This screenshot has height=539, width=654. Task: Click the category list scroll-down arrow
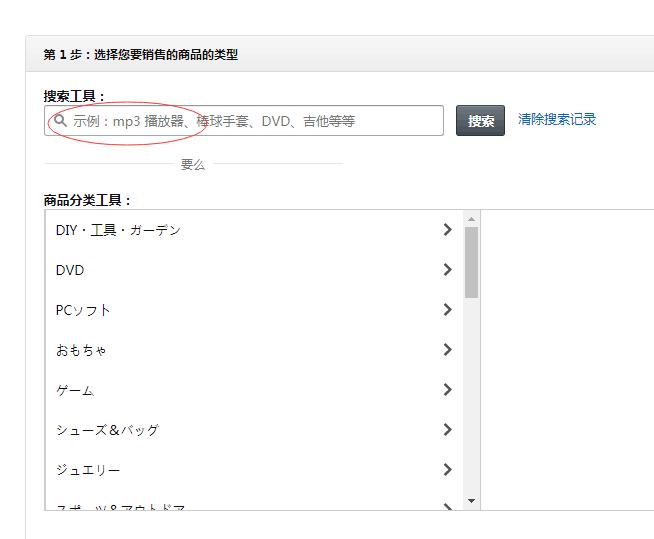click(472, 501)
